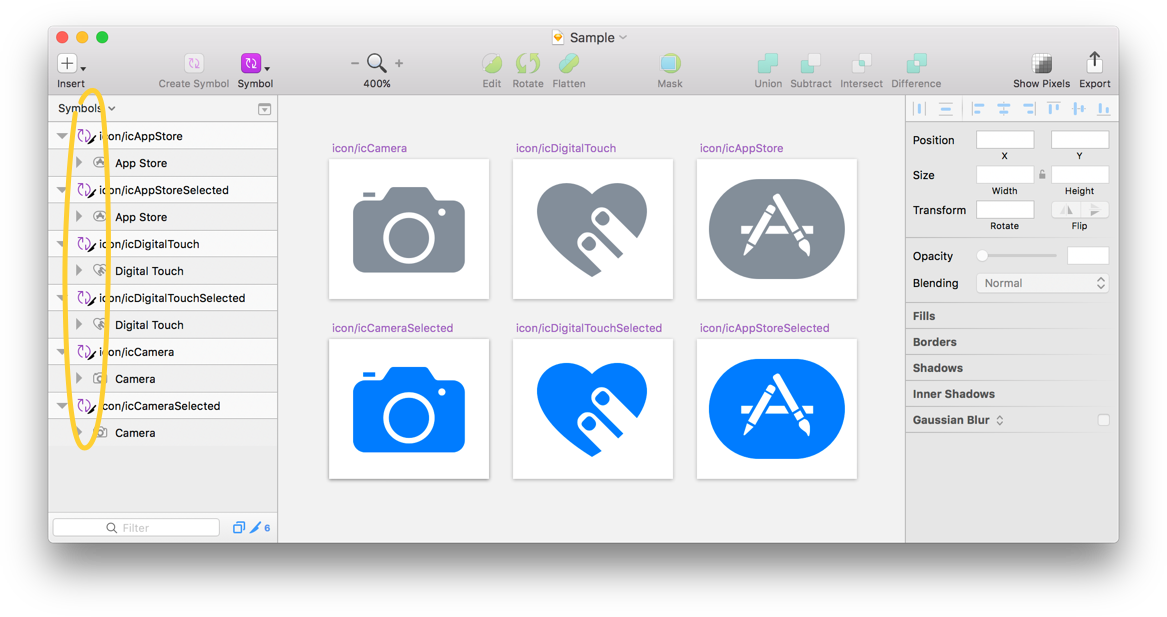
Task: Enable the Gaussian Blur checkbox
Action: (1103, 420)
